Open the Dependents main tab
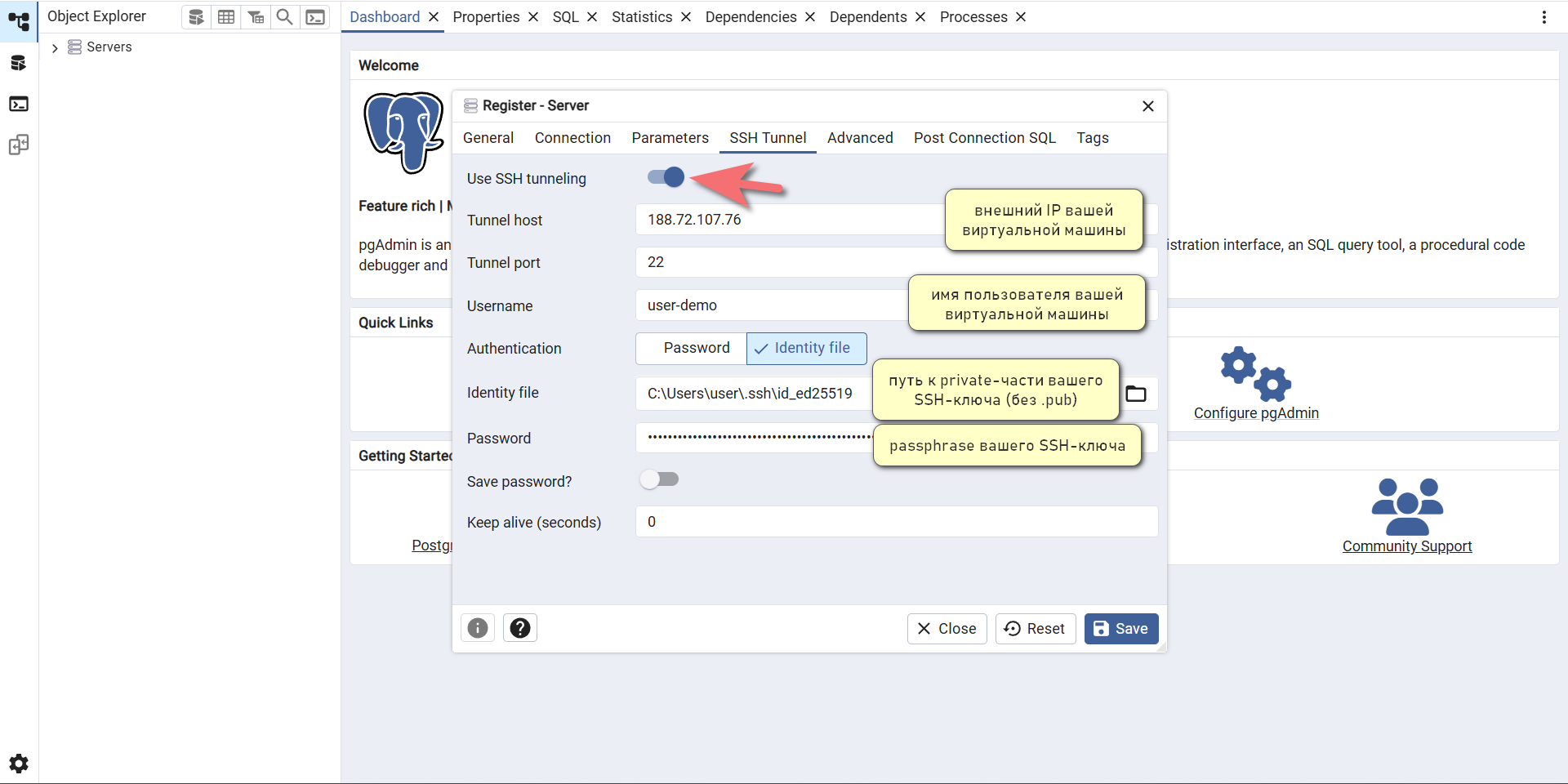Screen dimensions: 1568x784 tap(868, 17)
